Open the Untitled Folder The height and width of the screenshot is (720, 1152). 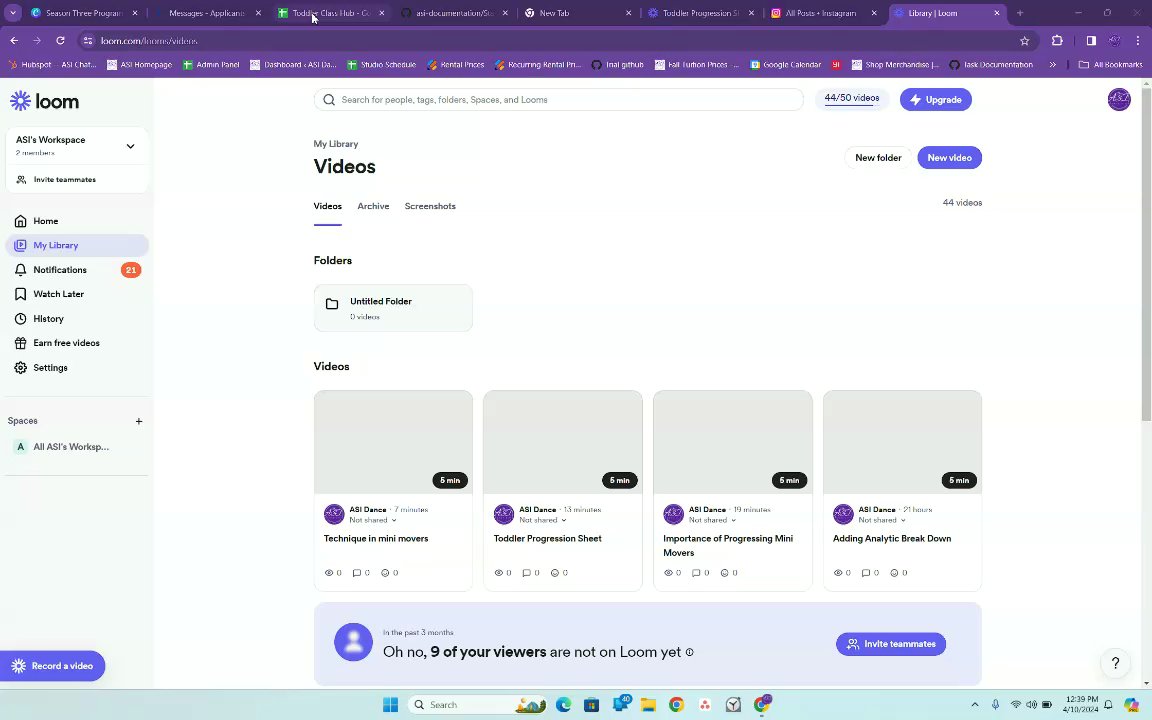(393, 308)
